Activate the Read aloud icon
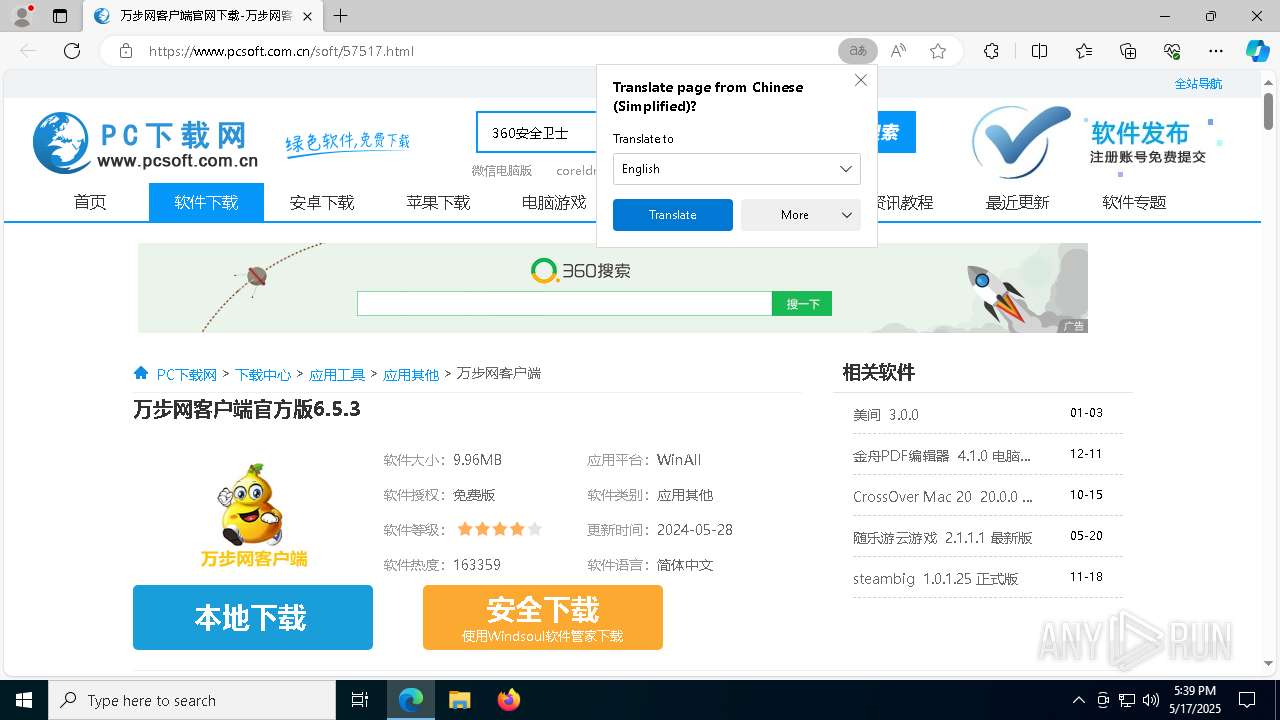Image resolution: width=1280 pixels, height=720 pixels. pyautogui.click(x=898, y=51)
